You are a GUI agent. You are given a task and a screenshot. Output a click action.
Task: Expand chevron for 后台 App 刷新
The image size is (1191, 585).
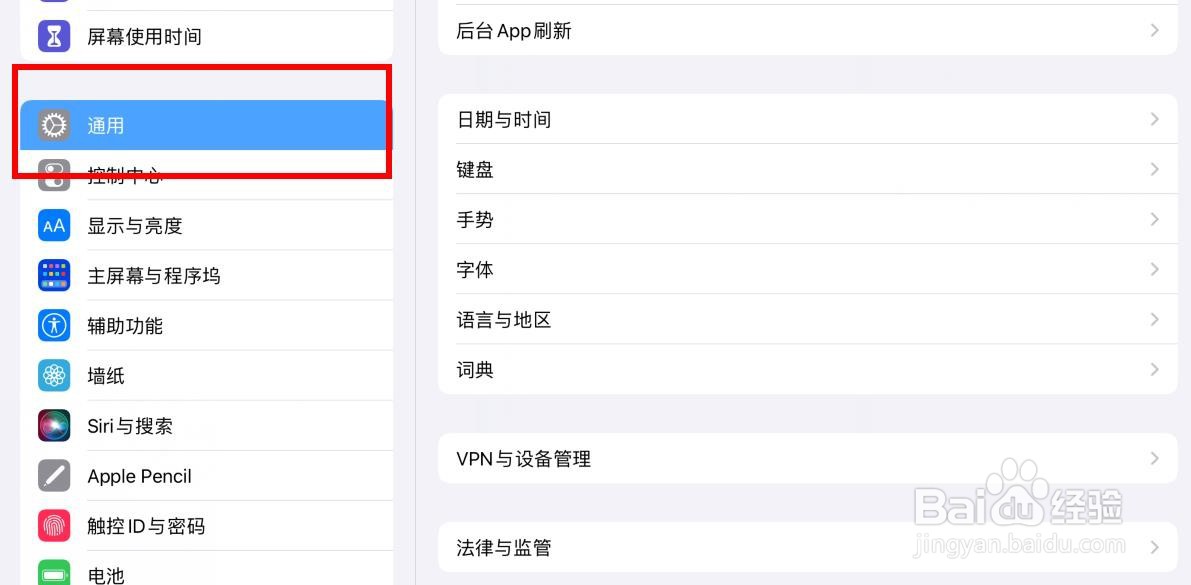pyautogui.click(x=1155, y=30)
